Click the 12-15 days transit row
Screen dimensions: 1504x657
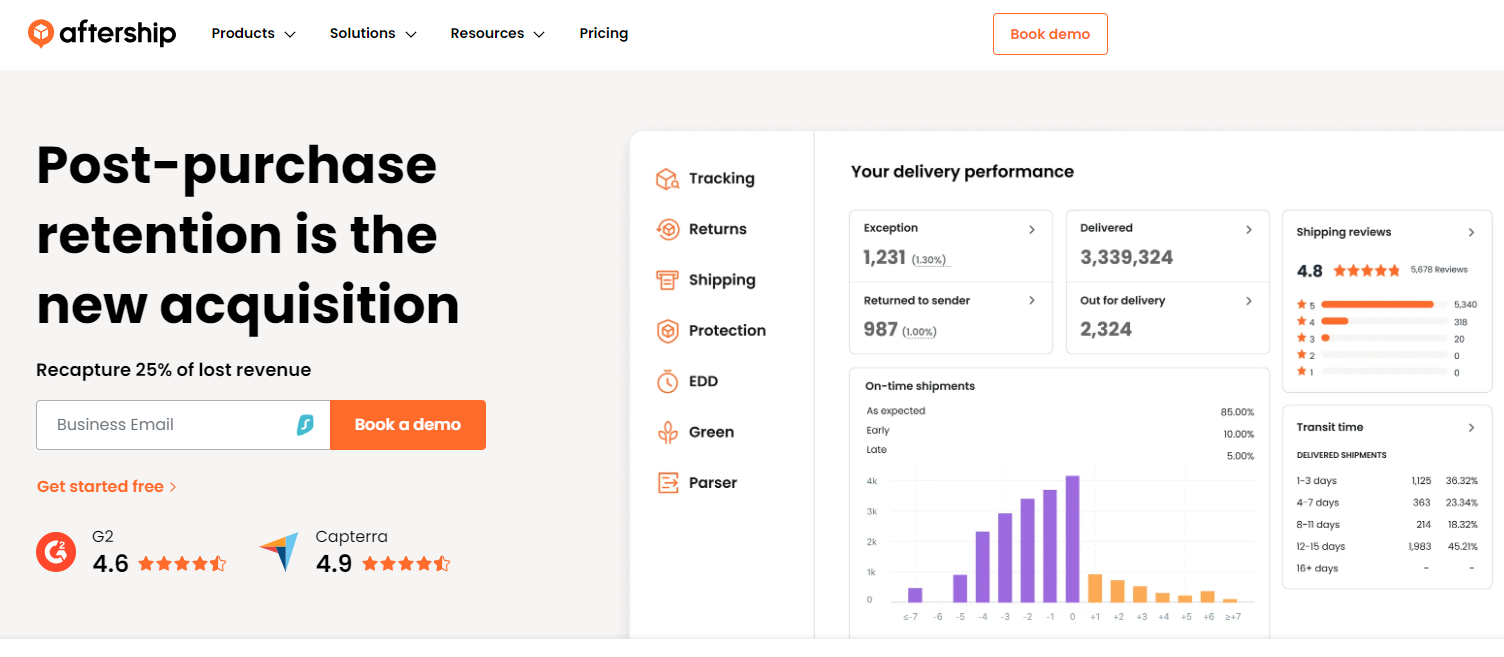click(x=1386, y=547)
